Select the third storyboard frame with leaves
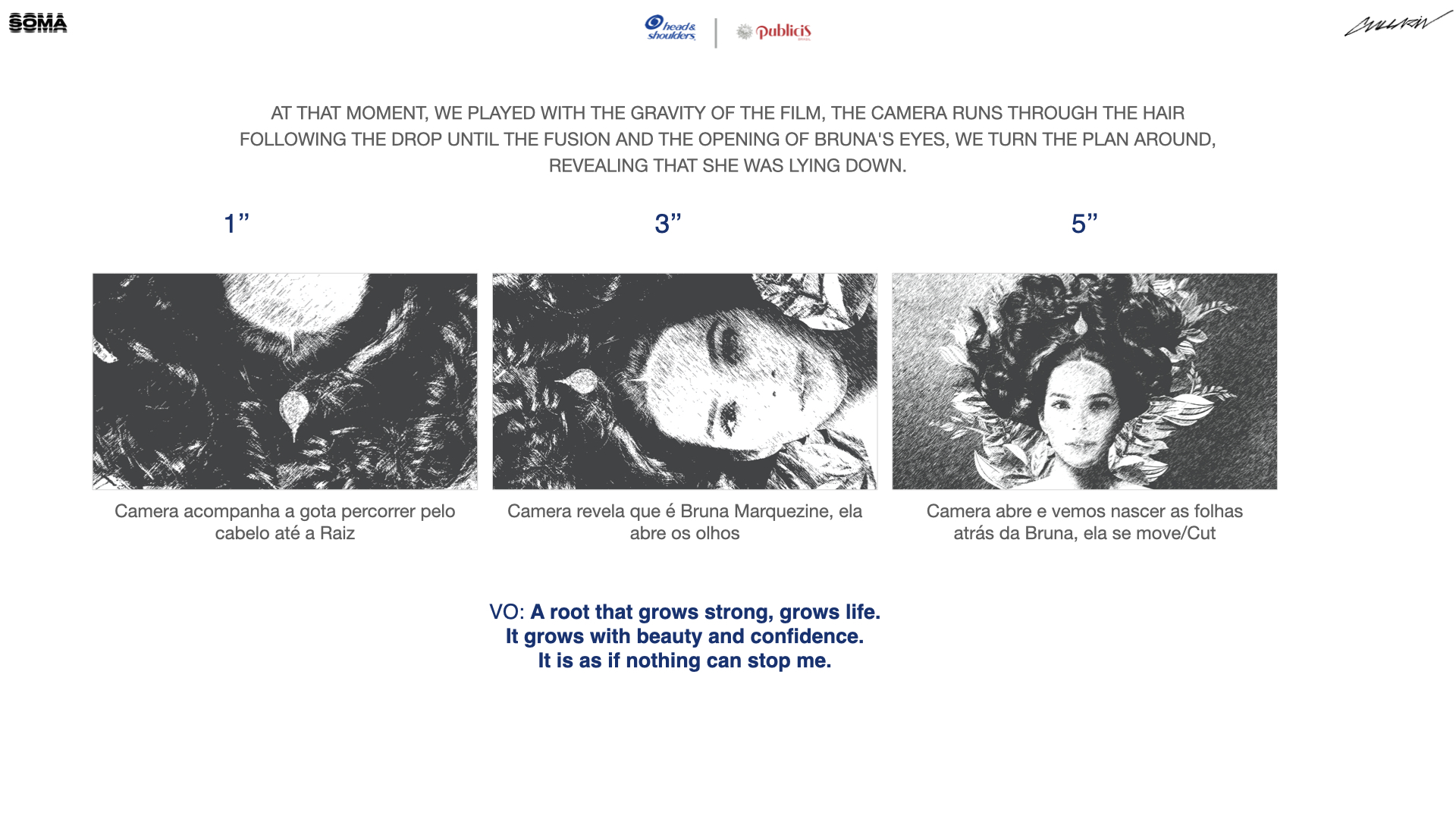Image resolution: width=1456 pixels, height=819 pixels. [x=1084, y=381]
